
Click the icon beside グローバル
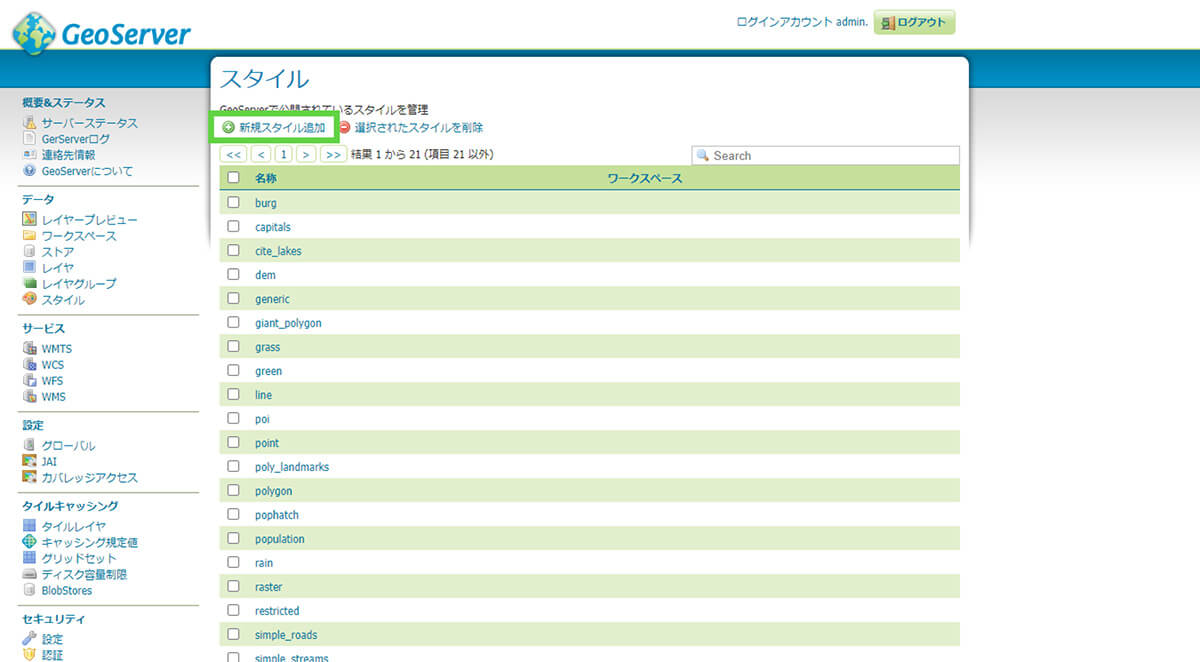pos(30,445)
